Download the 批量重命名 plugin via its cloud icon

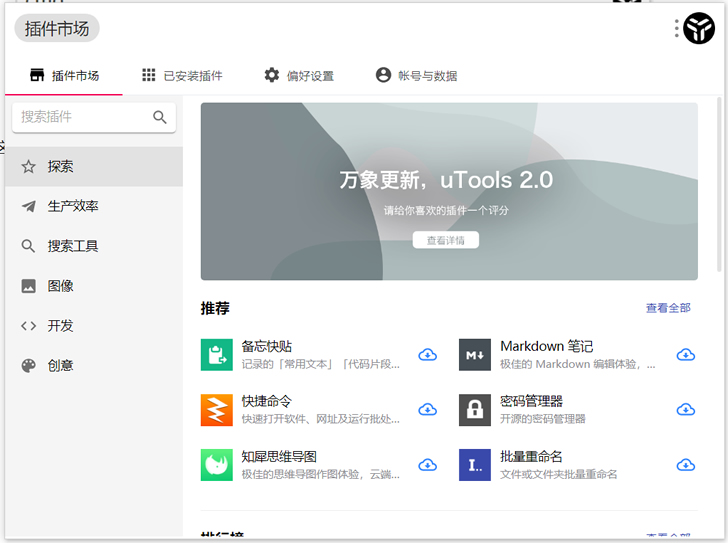point(685,465)
